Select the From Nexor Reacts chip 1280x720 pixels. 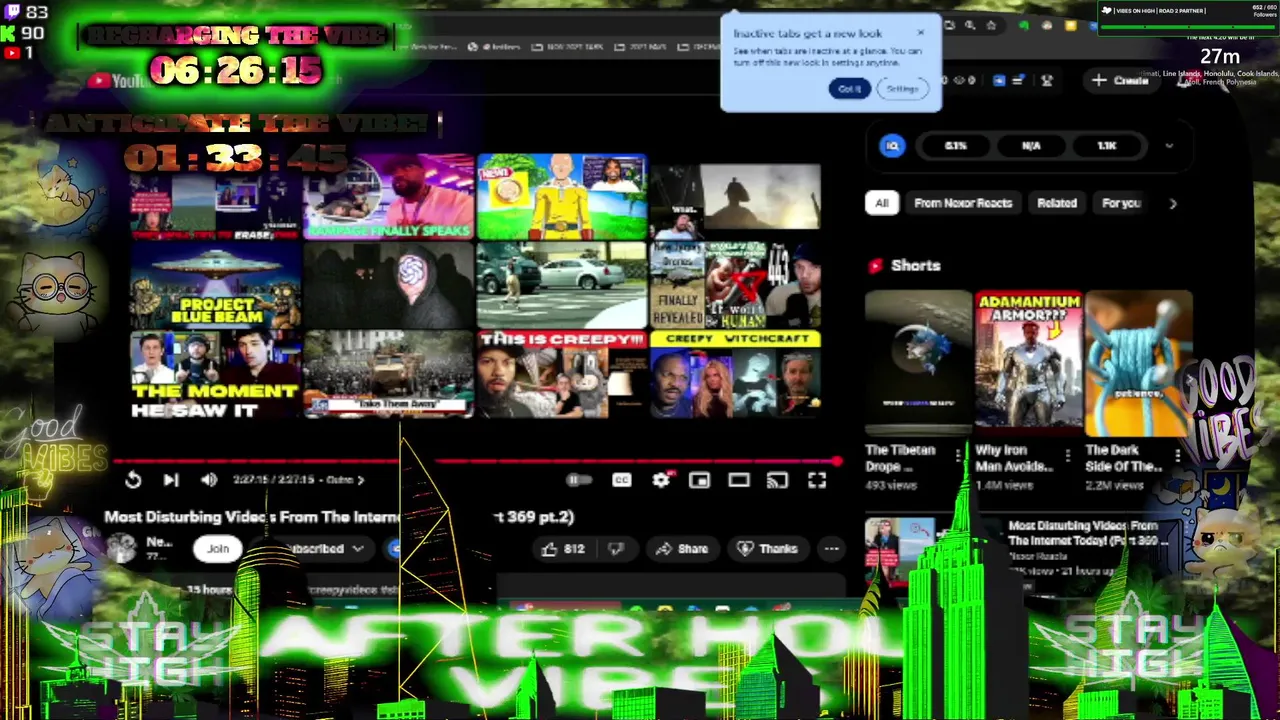[x=963, y=203]
